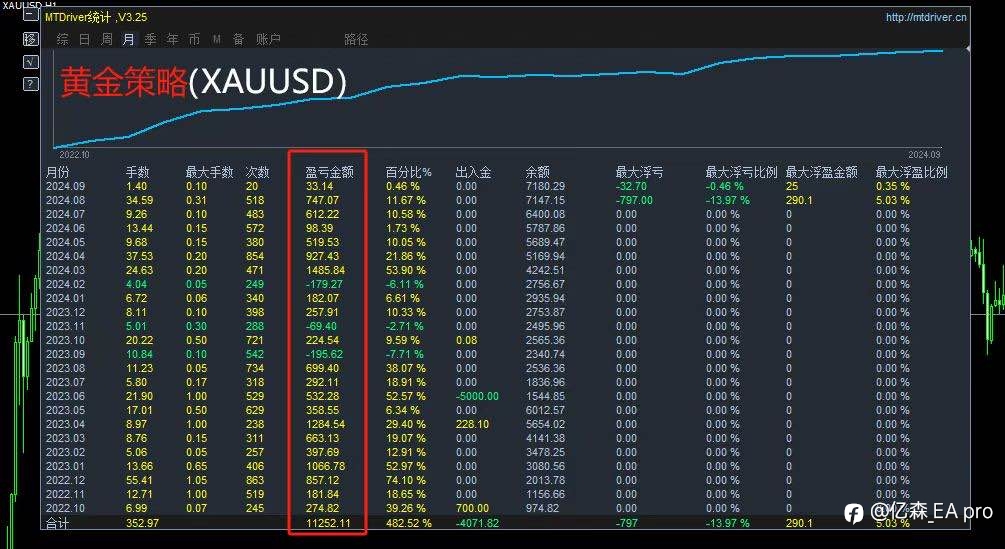Click the chart start date 2022.10

74,154
